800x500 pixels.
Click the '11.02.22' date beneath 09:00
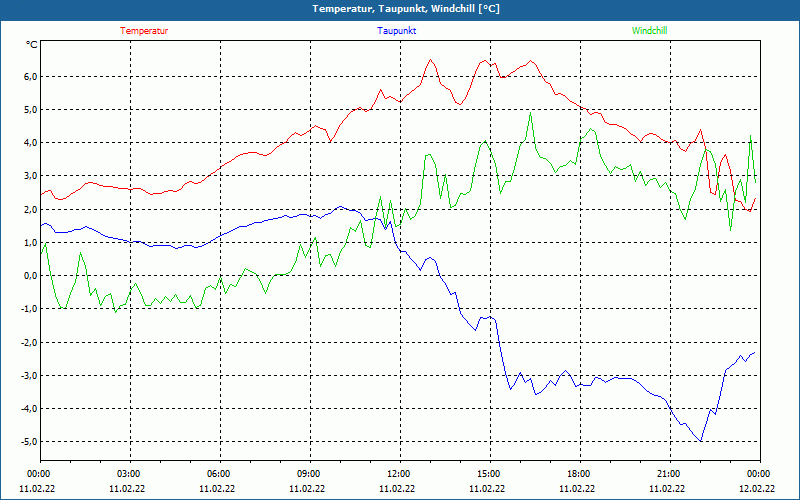click(307, 488)
